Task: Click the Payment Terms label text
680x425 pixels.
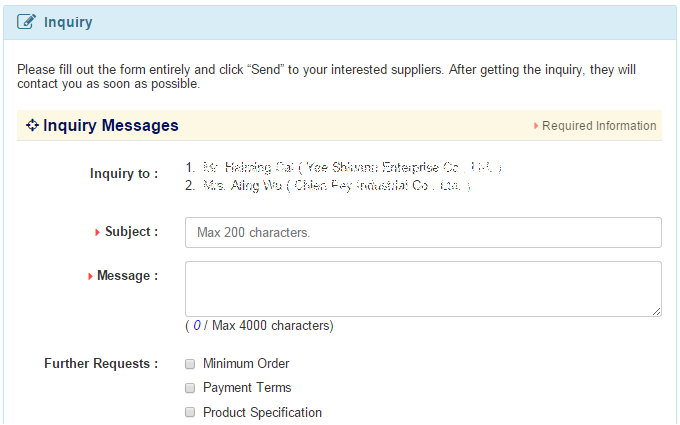Action: (x=247, y=387)
